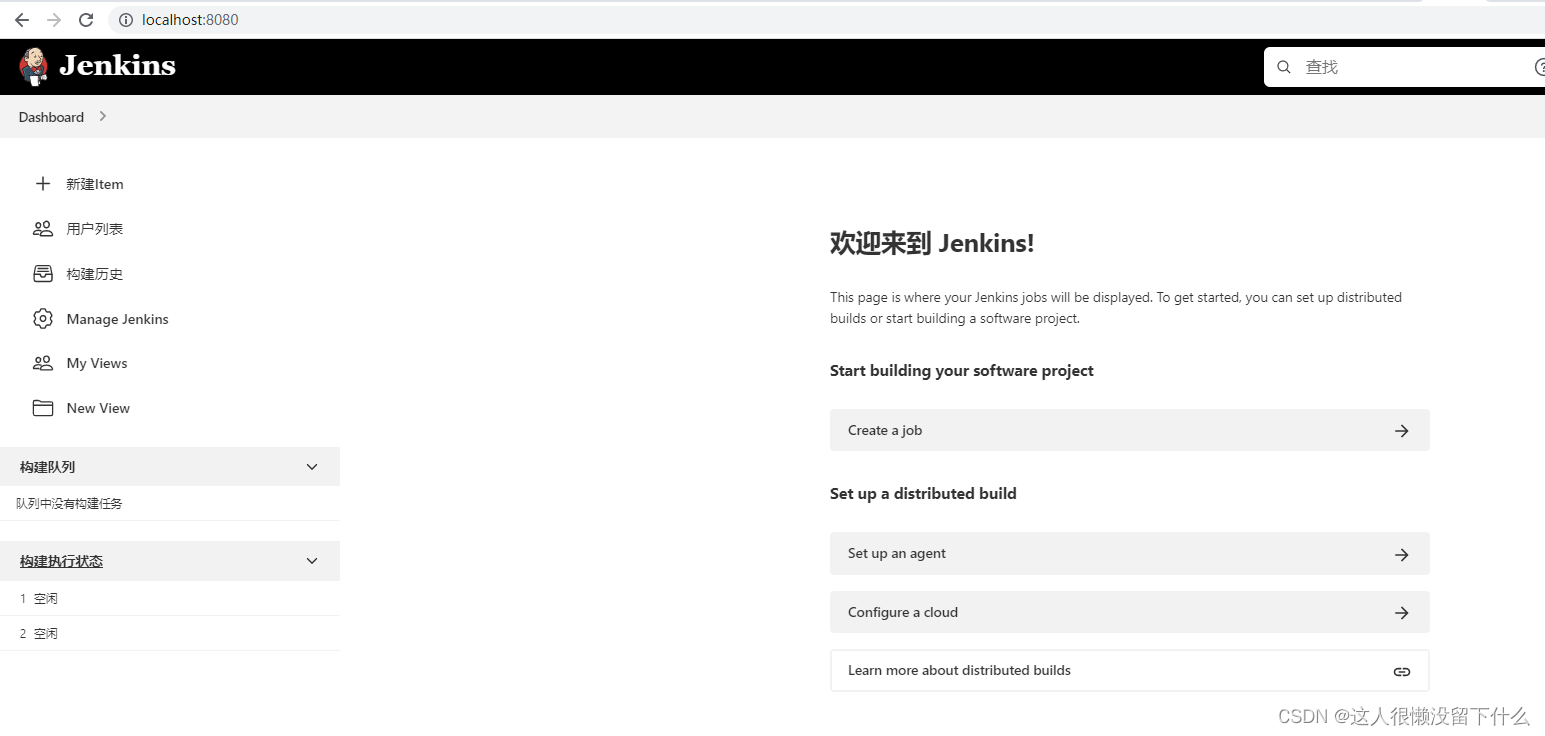Click the 构建执行状态 heading link
The image size is (1545, 736).
tap(61, 561)
